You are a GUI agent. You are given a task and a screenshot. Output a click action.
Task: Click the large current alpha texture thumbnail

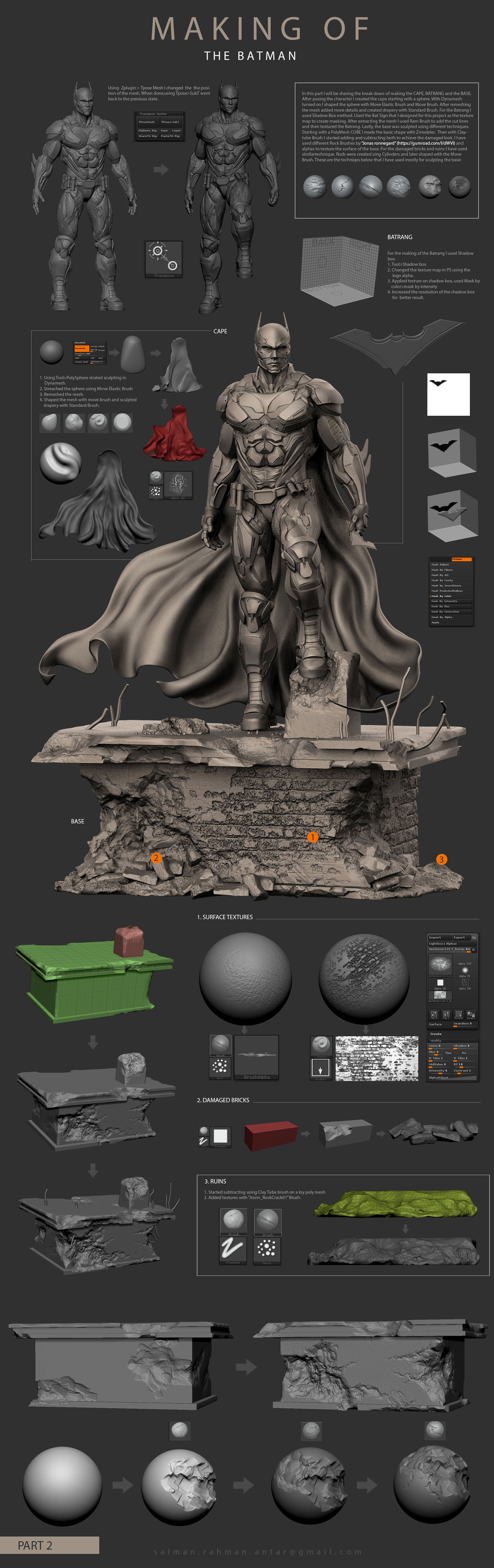pyautogui.click(x=440, y=965)
